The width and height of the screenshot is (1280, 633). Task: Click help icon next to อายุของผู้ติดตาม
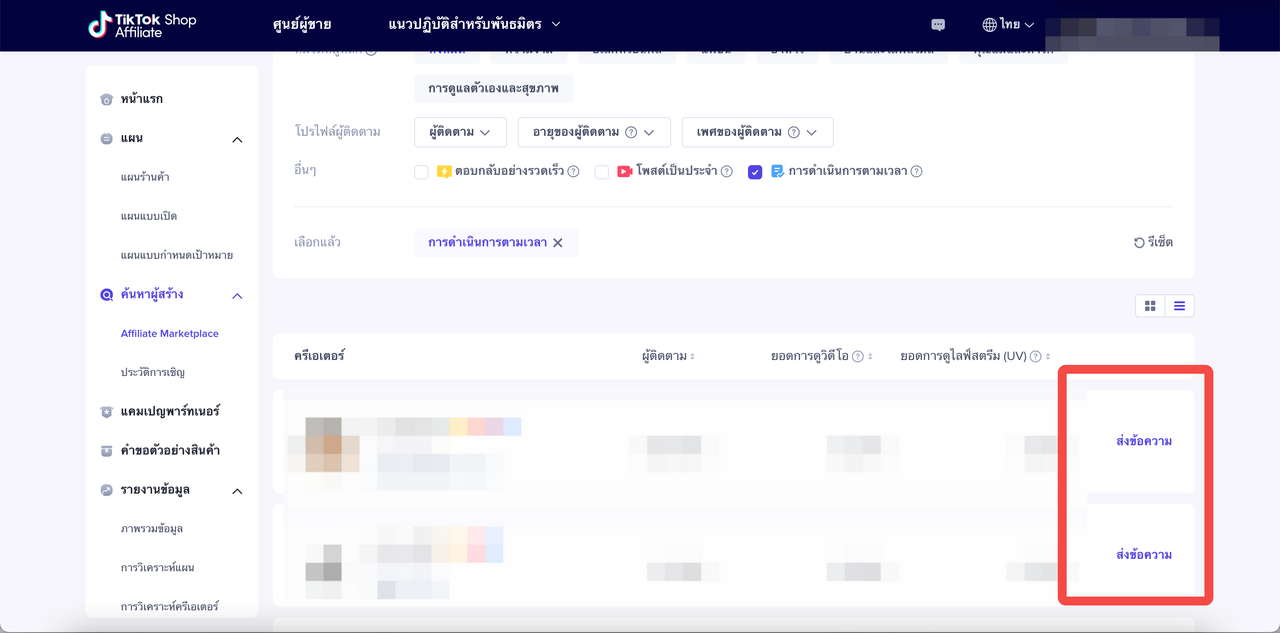click(x=631, y=132)
